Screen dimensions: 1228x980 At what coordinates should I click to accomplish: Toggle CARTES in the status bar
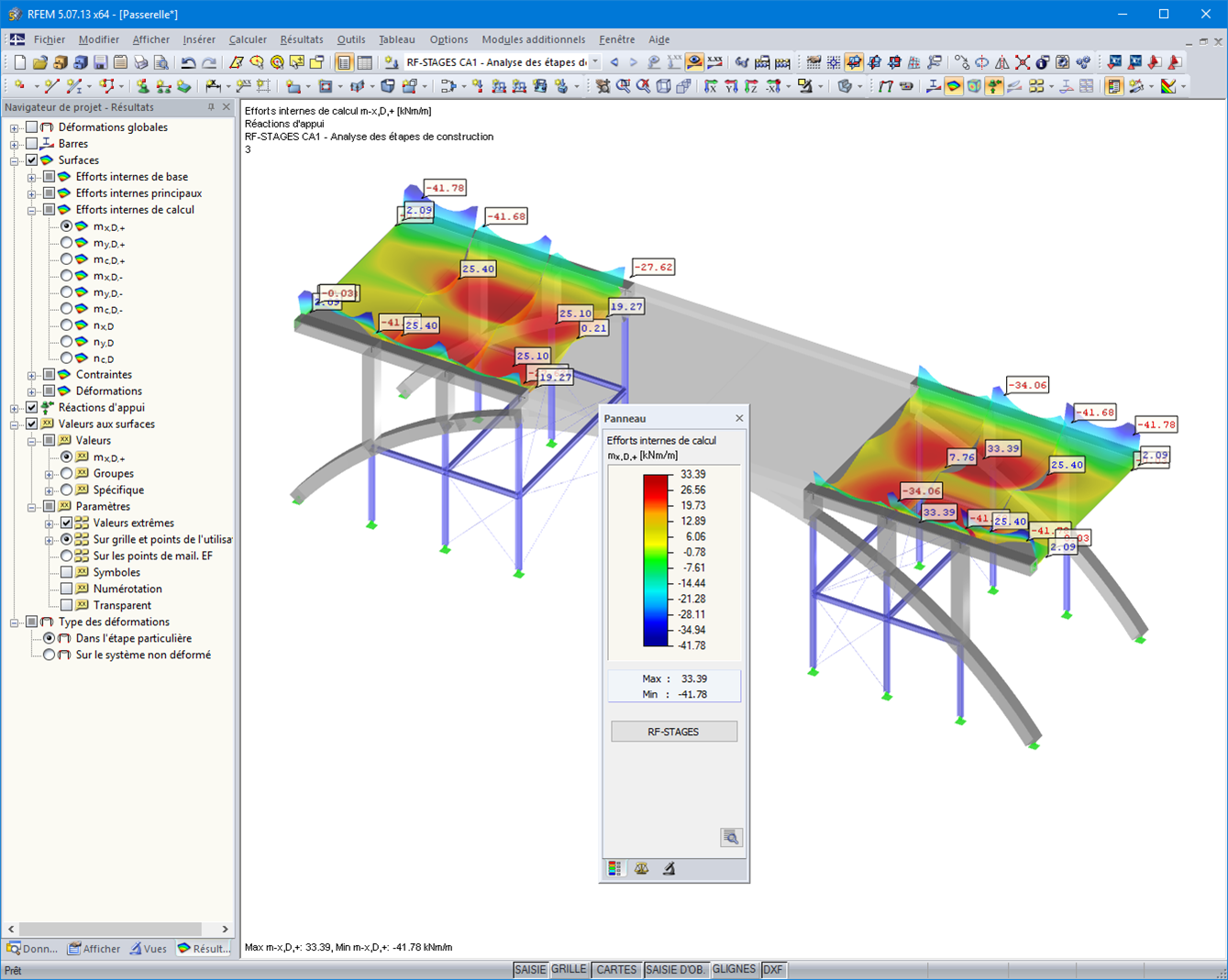tap(616, 970)
